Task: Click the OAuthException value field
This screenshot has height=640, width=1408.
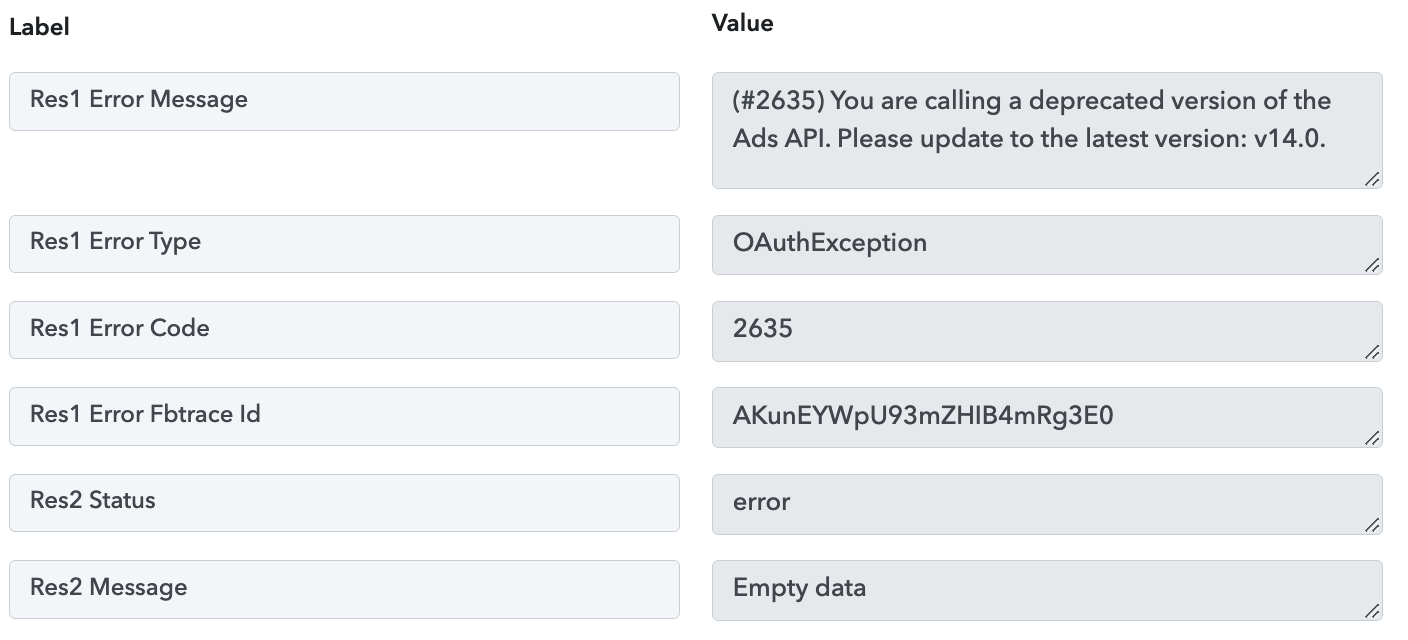Action: tap(1047, 244)
